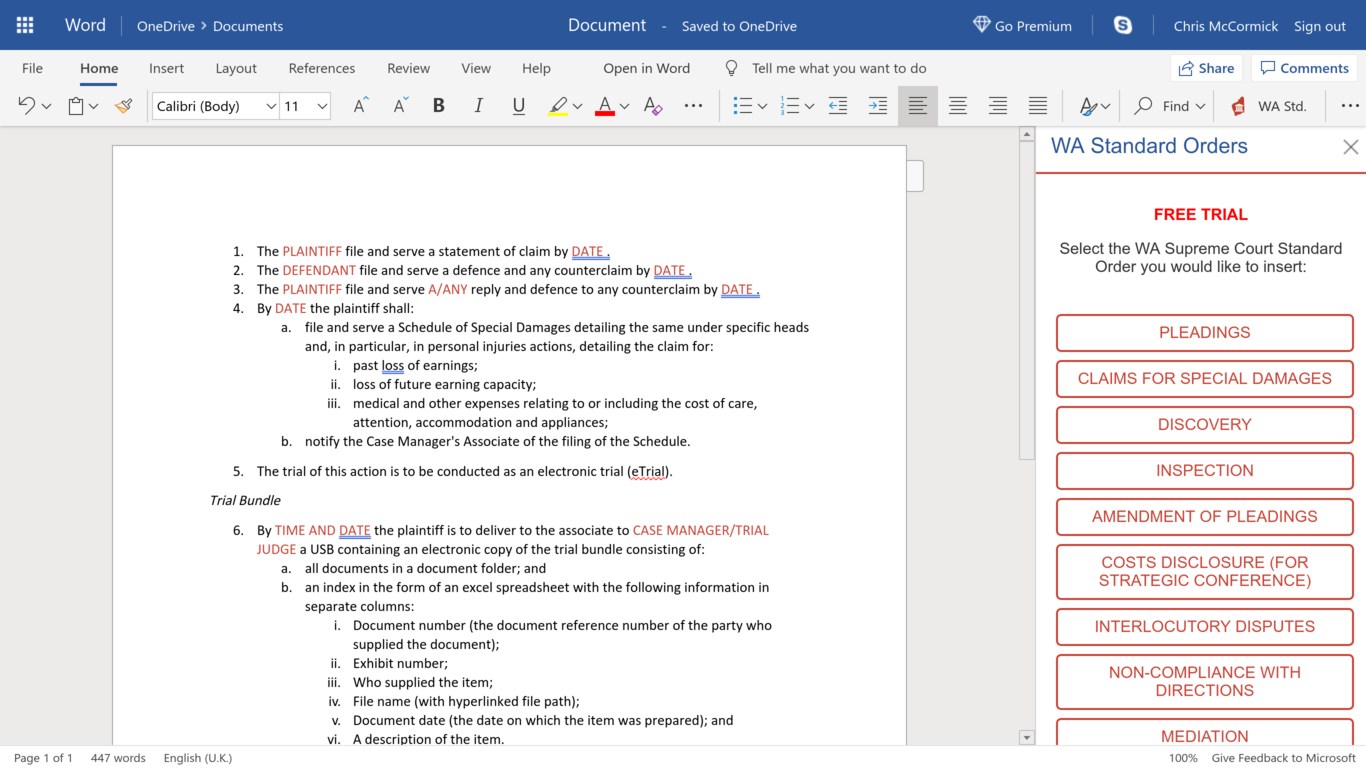Apply red font color

[604, 106]
